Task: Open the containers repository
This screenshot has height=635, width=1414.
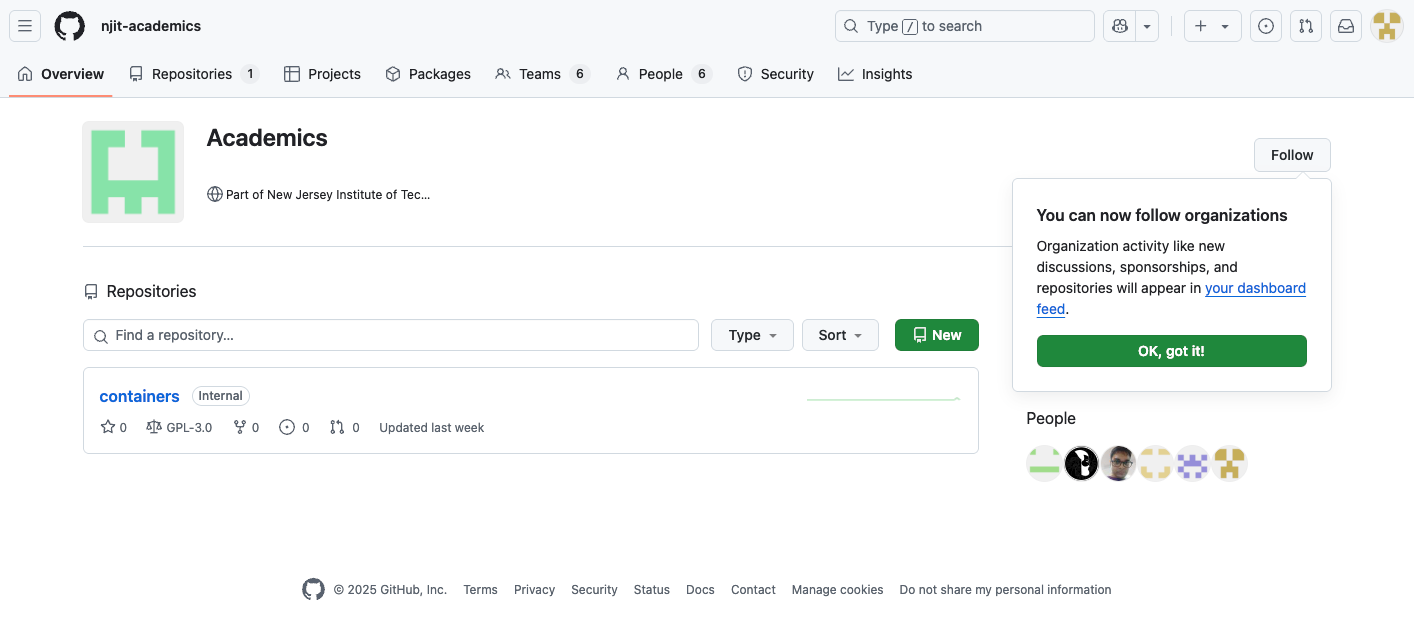Action: (x=139, y=396)
